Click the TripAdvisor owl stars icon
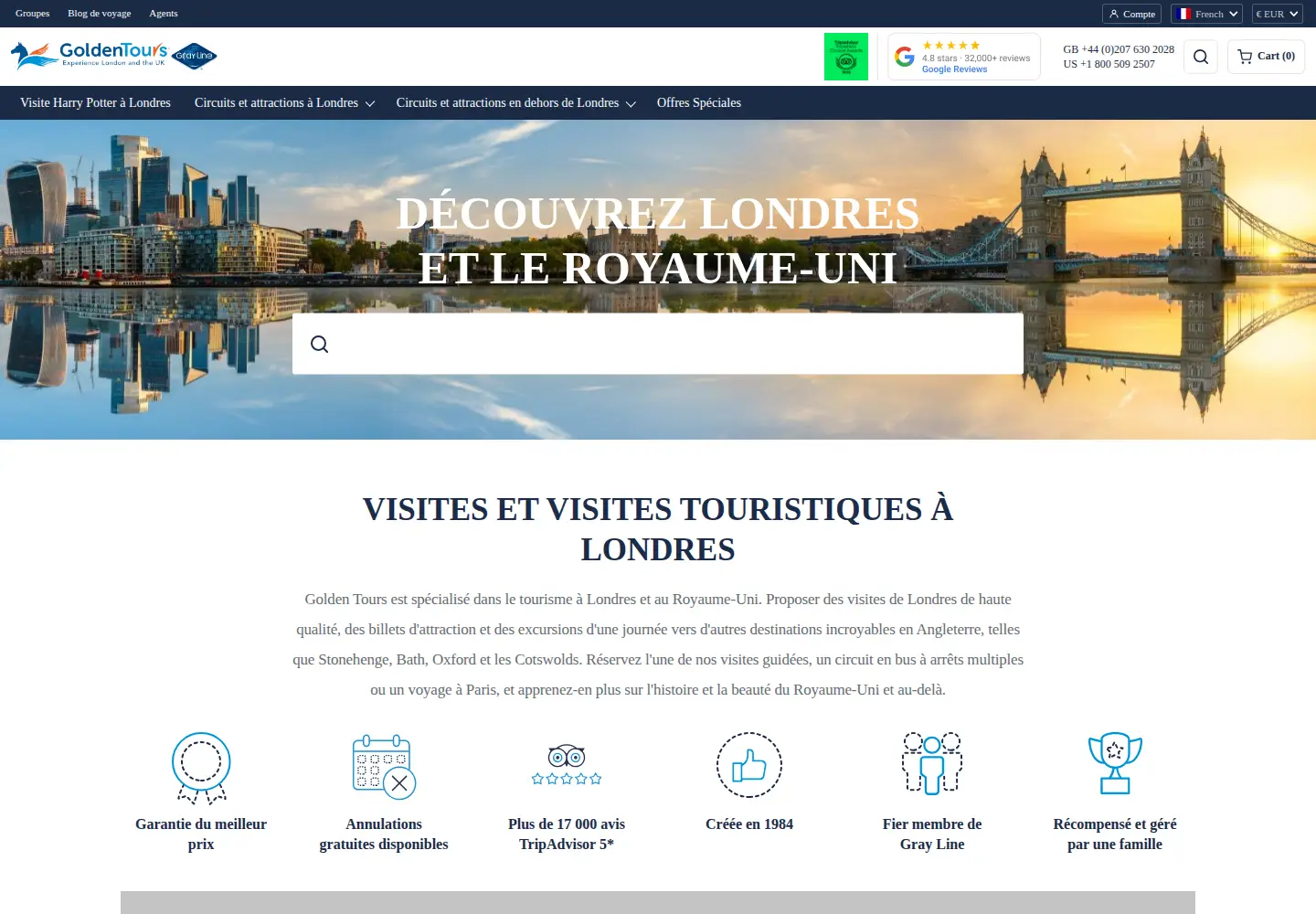The height and width of the screenshot is (914, 1316). point(567,764)
